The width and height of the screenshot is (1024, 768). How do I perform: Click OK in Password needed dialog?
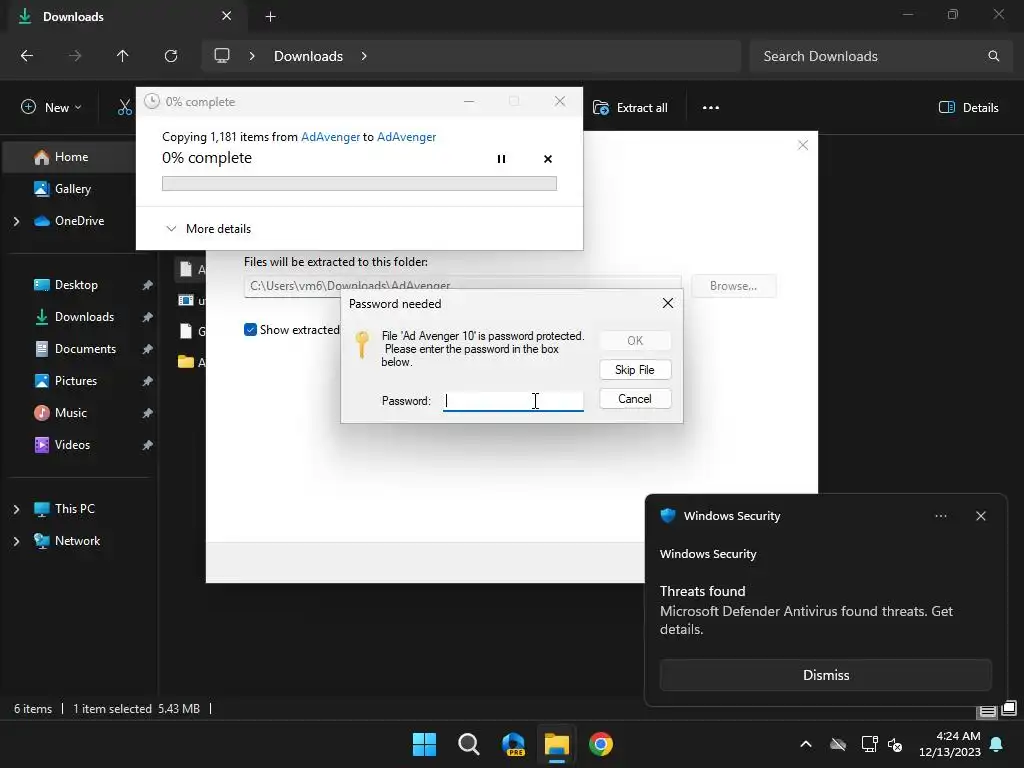pos(635,340)
